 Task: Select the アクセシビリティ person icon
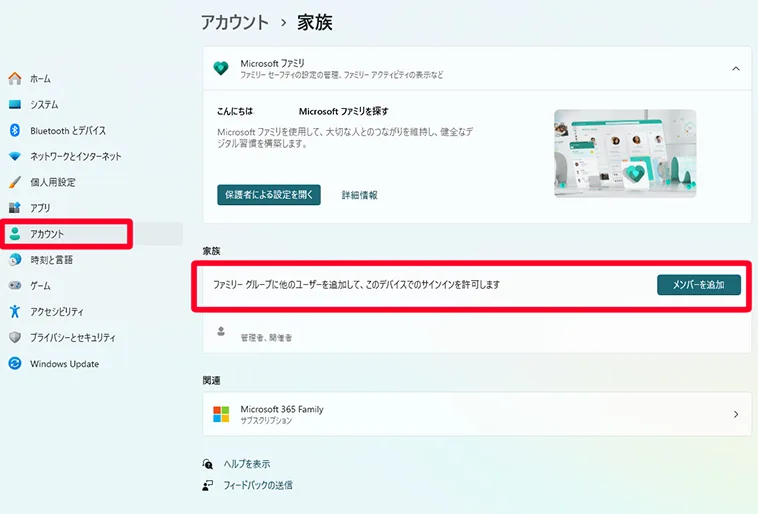click(15, 312)
